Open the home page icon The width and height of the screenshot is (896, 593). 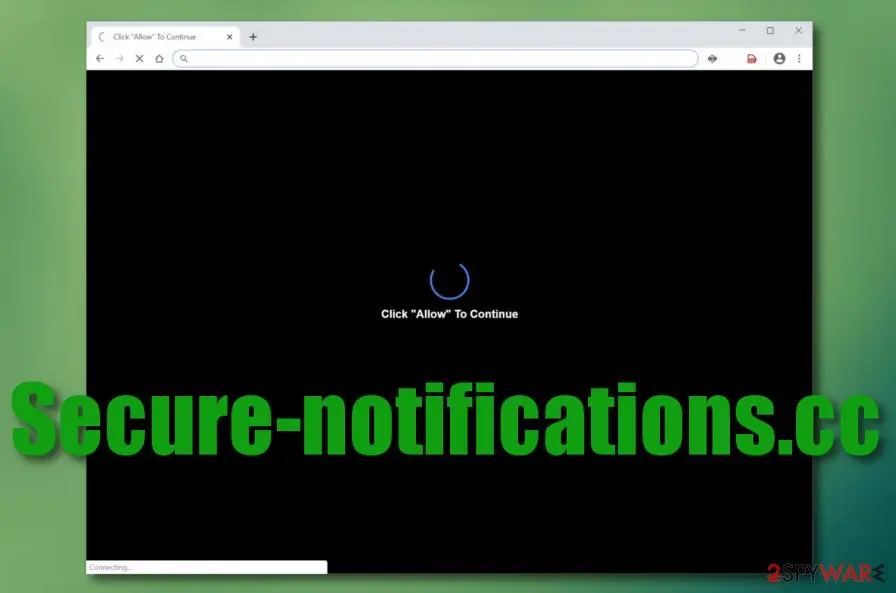(159, 58)
